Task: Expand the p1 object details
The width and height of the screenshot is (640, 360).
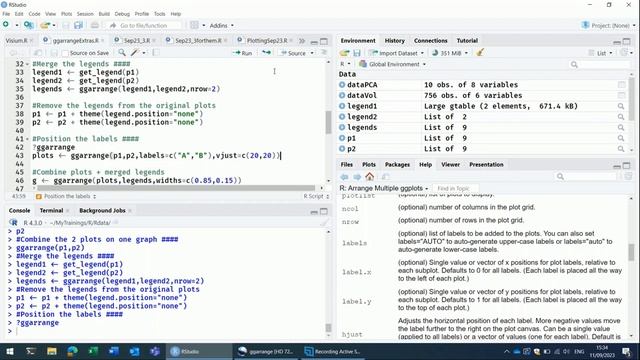Action: [x=342, y=138]
